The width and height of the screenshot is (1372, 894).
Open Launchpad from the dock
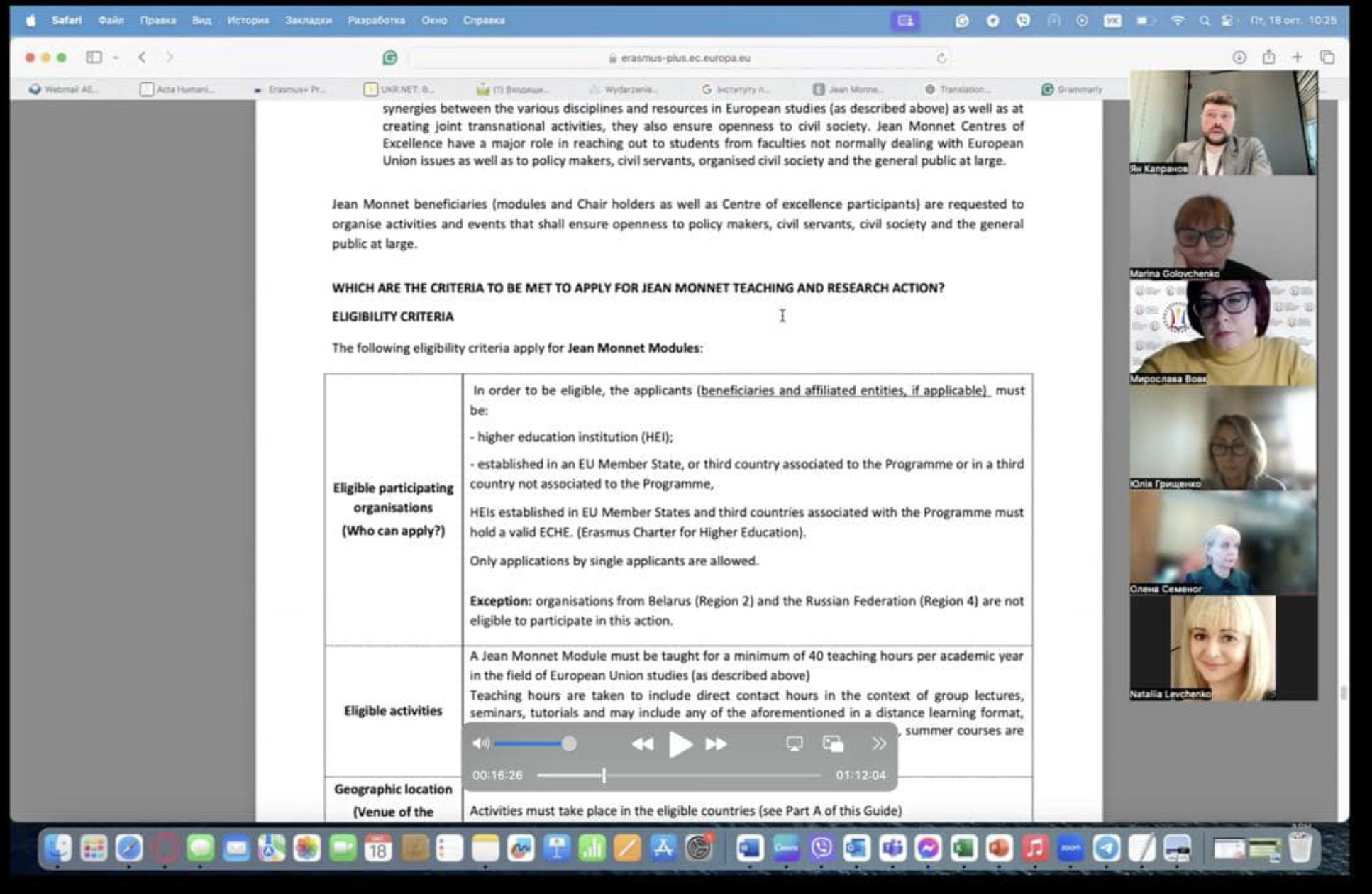94,848
